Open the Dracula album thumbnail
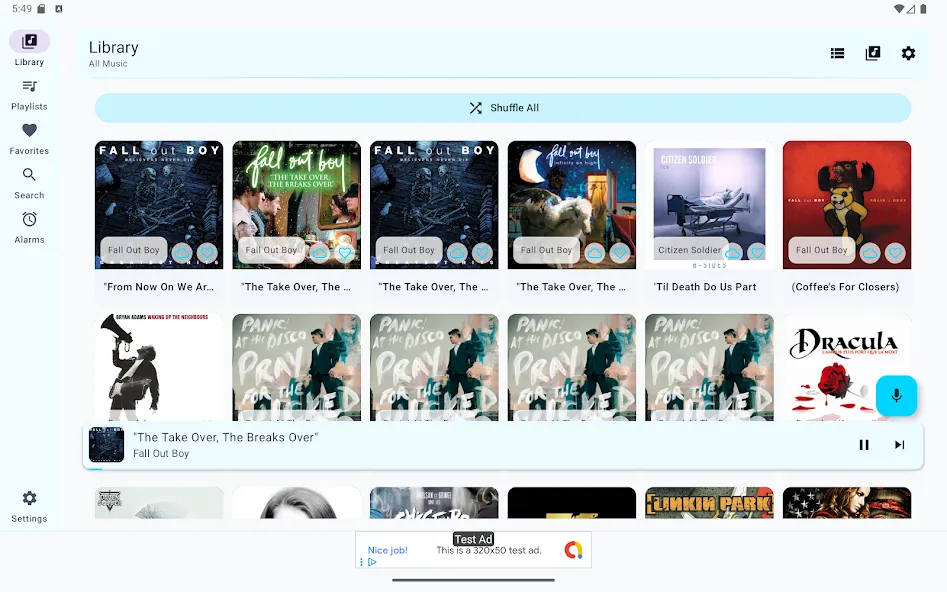Image resolution: width=947 pixels, height=592 pixels. tap(847, 367)
